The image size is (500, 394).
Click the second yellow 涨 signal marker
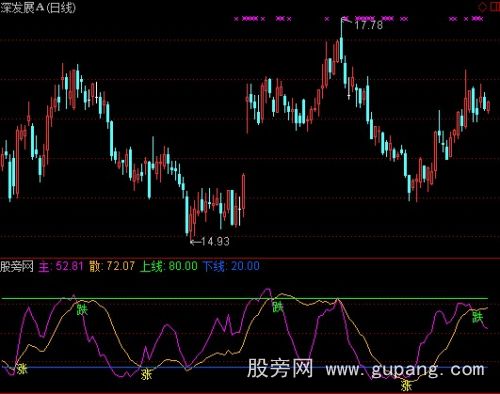146,374
